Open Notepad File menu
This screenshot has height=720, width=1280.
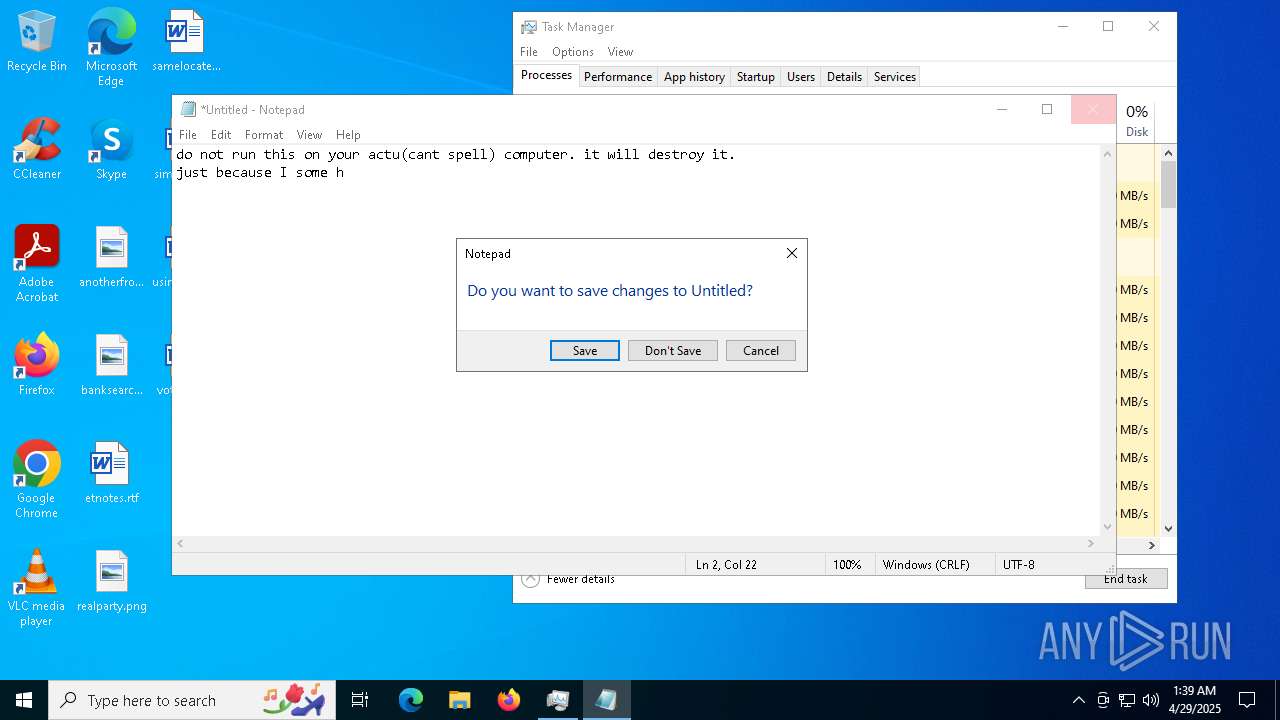[188, 135]
